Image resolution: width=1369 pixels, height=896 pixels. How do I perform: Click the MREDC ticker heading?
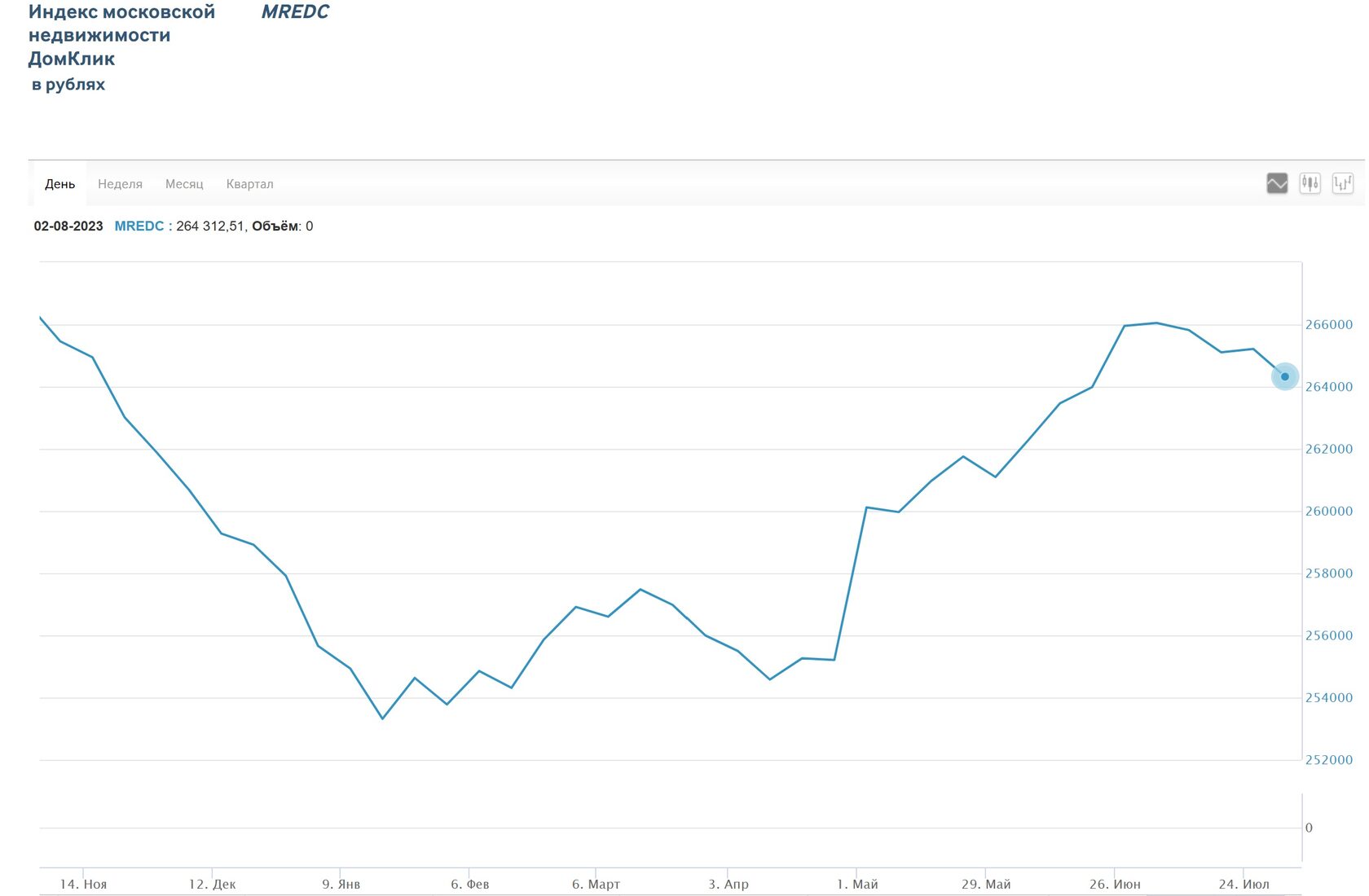coord(295,12)
